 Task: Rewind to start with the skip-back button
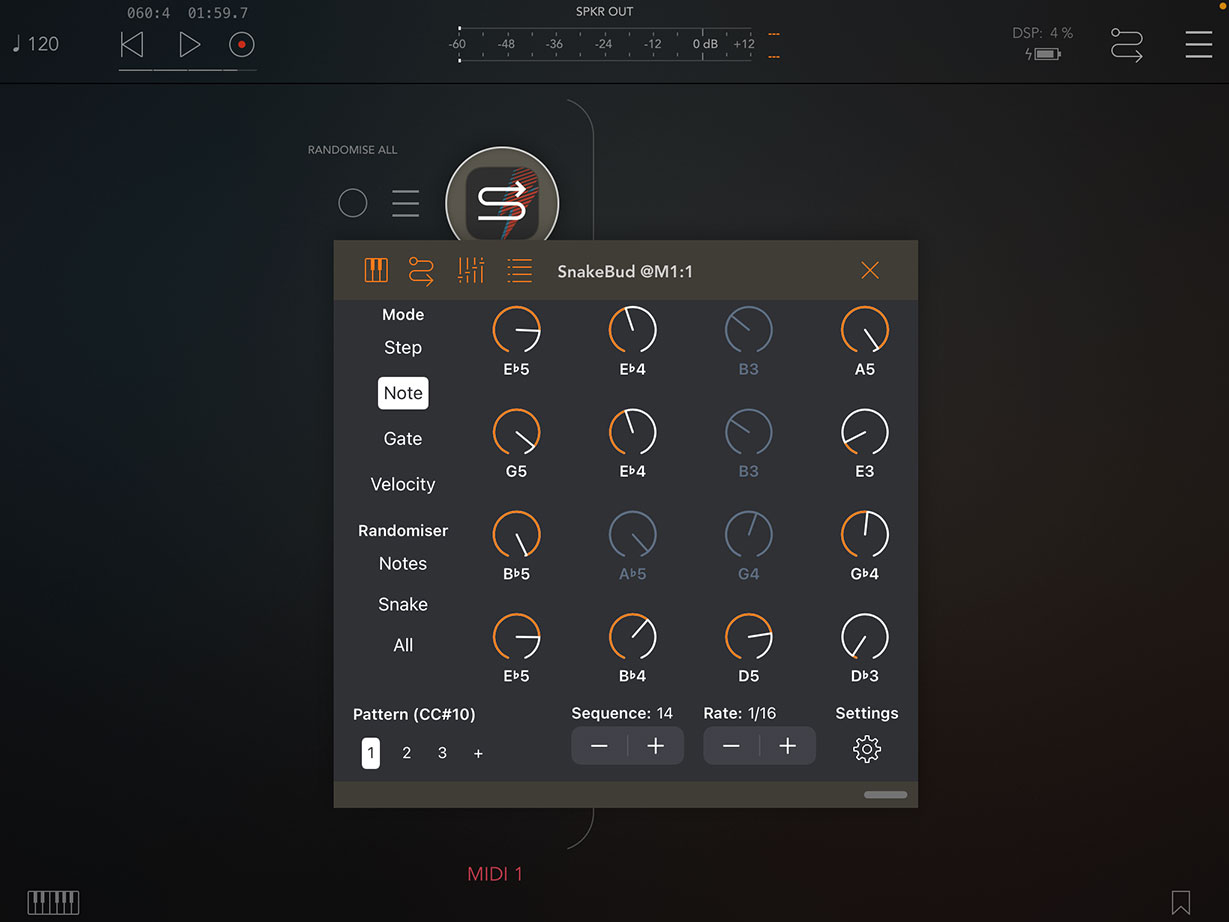click(x=132, y=44)
